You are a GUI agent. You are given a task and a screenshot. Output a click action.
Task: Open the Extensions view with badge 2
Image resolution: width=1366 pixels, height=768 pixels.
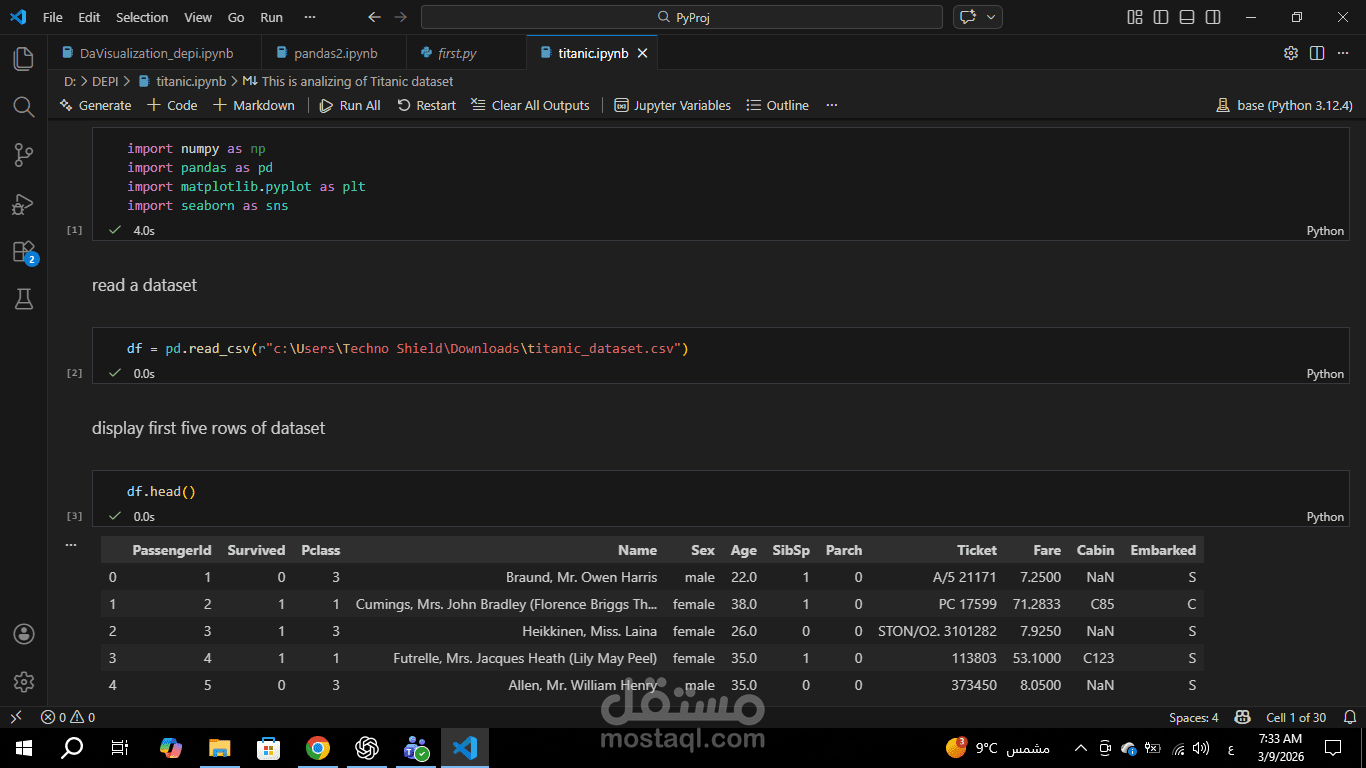tap(23, 251)
